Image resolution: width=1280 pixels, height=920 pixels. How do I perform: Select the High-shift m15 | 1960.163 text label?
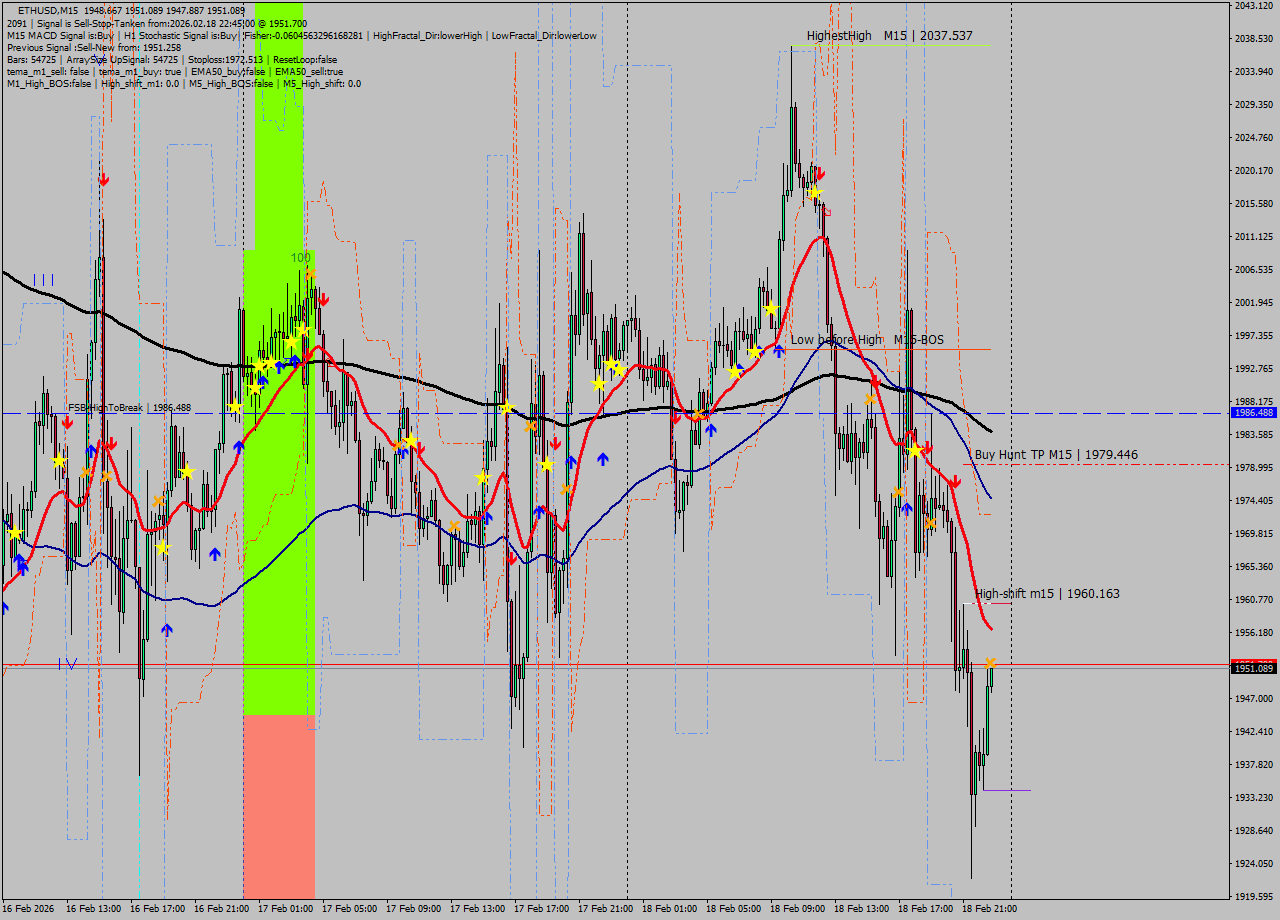click(x=1047, y=593)
